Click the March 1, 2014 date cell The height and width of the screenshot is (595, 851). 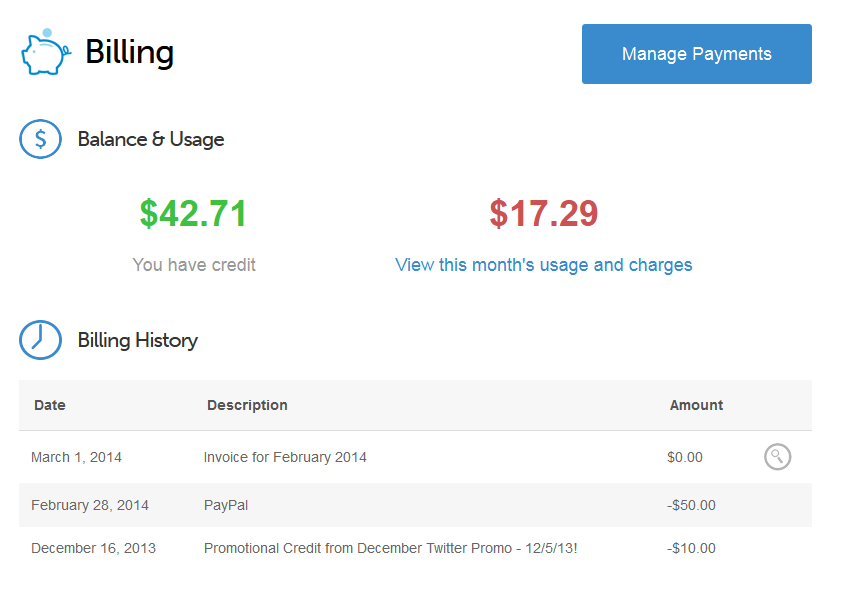[76, 457]
